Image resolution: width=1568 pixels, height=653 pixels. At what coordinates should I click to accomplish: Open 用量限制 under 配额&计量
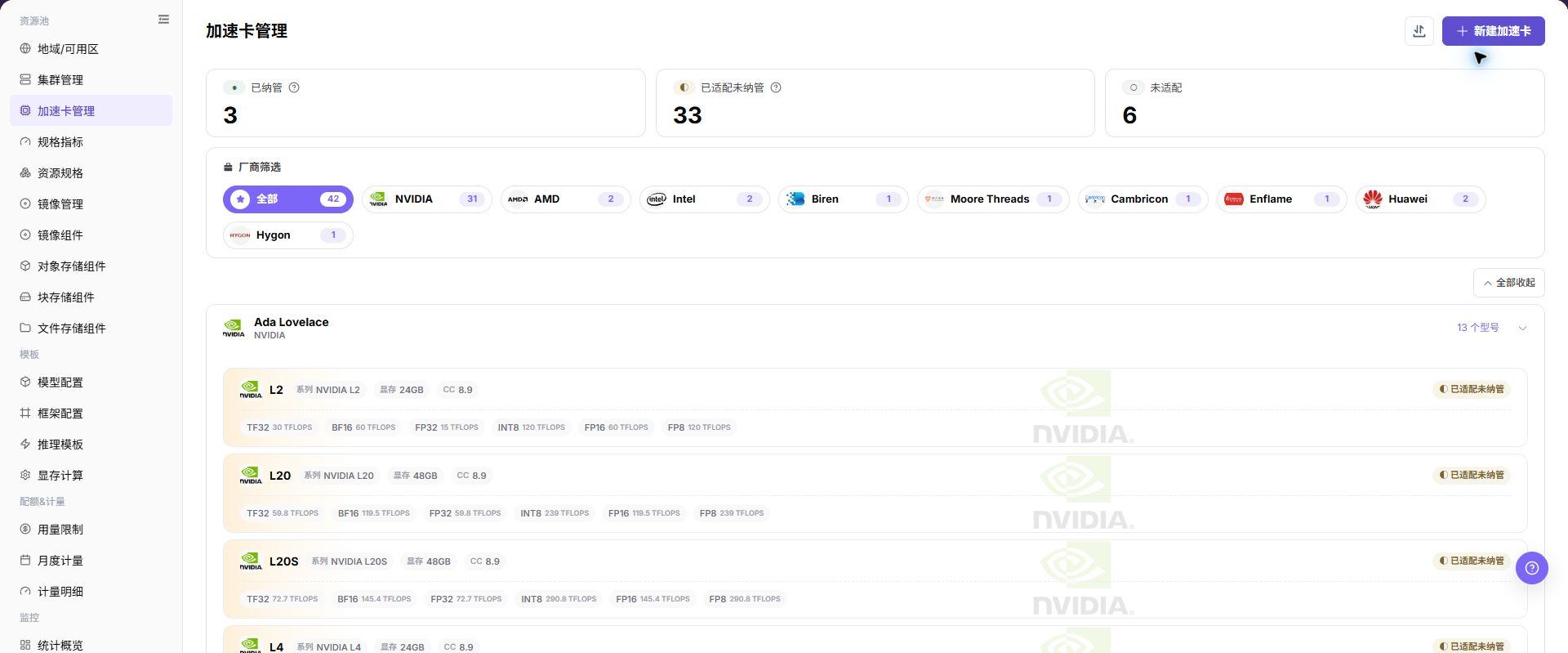click(91, 530)
